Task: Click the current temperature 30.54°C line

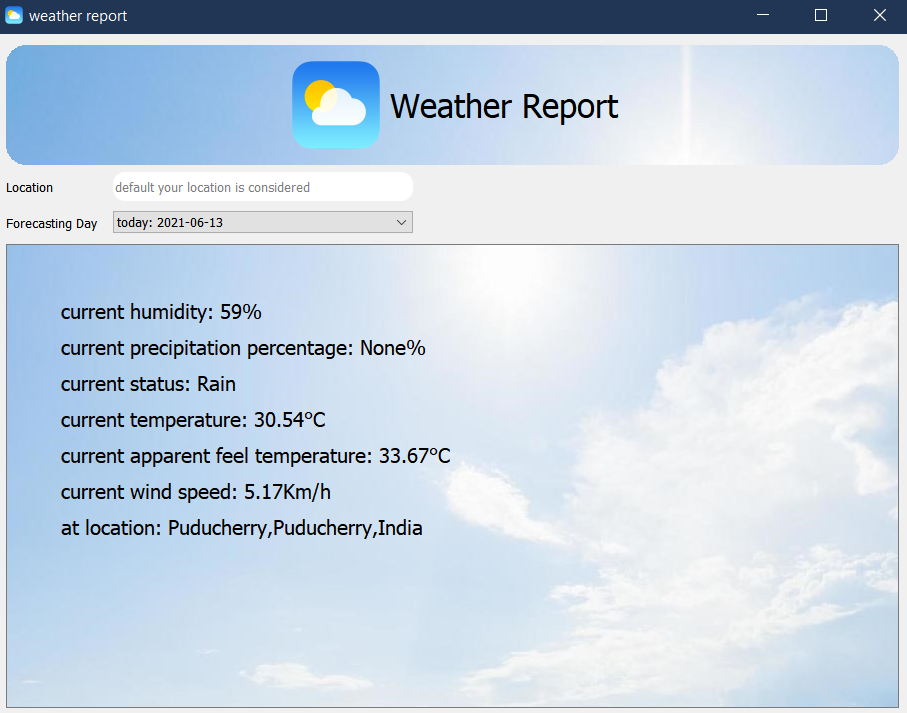Action: (193, 420)
